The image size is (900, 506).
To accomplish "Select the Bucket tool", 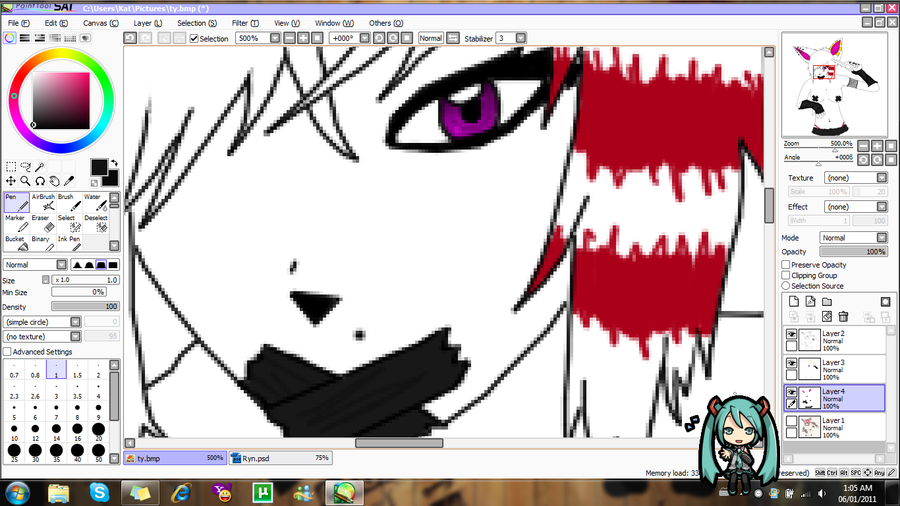I will pyautogui.click(x=17, y=244).
